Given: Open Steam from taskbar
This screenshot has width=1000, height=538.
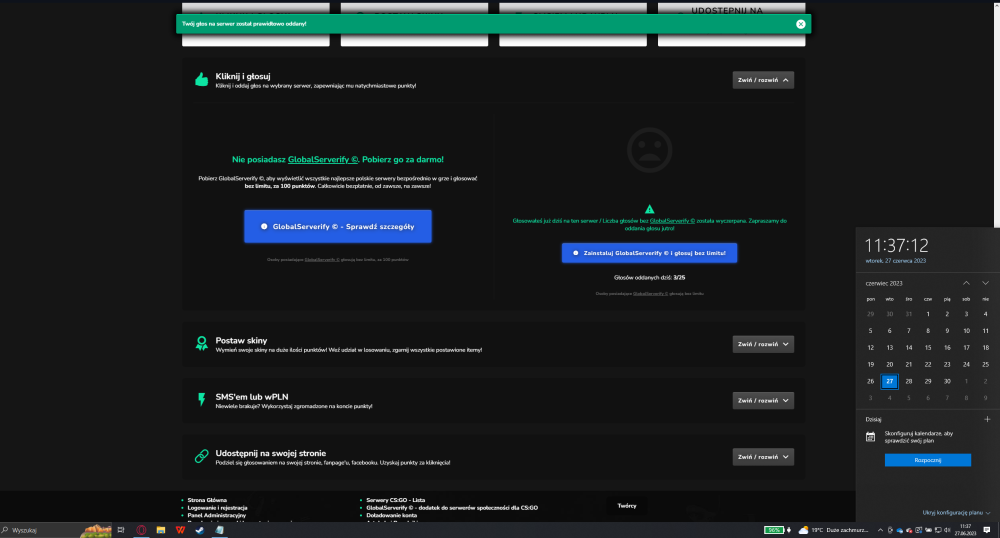Looking at the screenshot, I should tap(200, 530).
